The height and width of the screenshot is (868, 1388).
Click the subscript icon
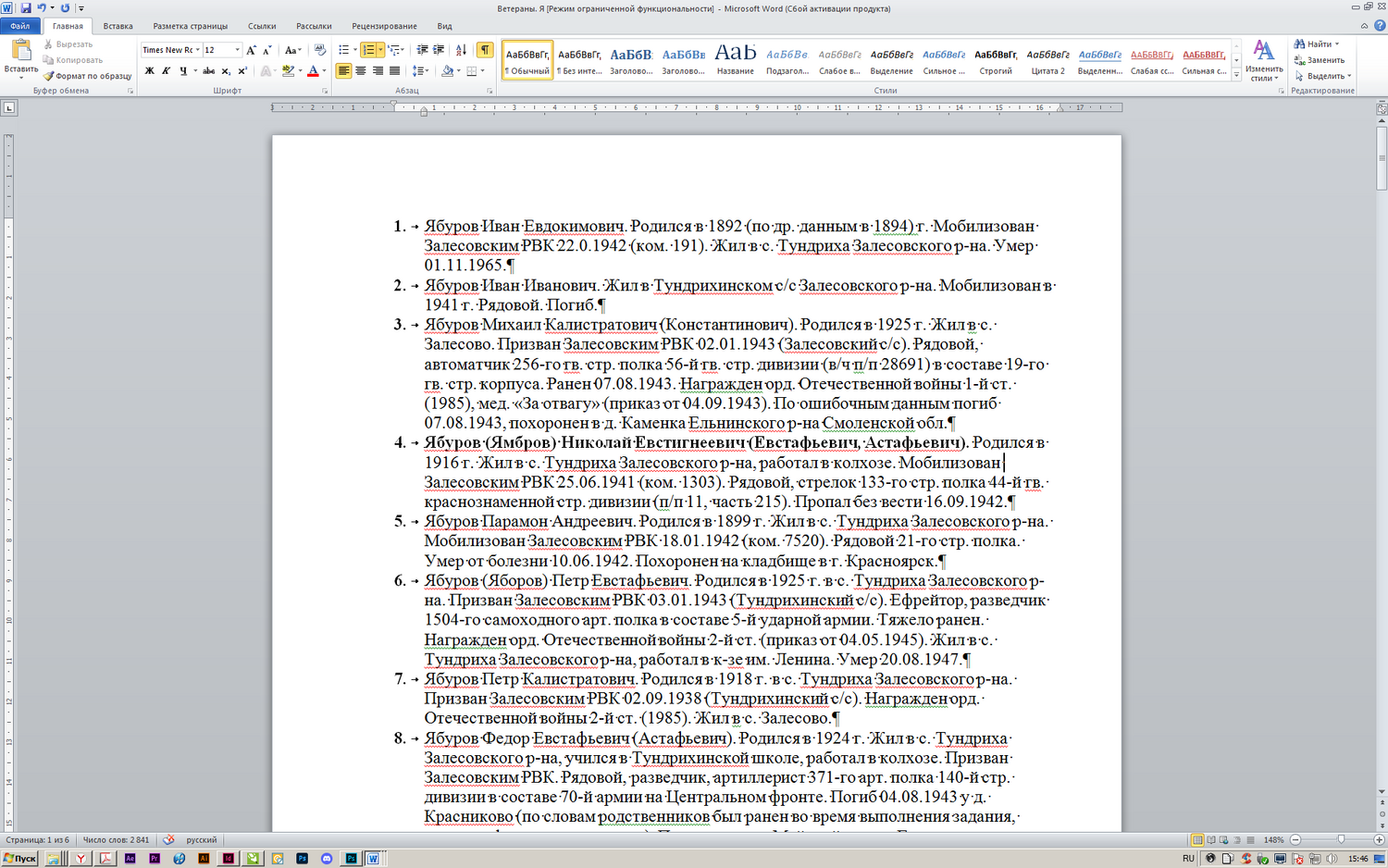coord(226,71)
